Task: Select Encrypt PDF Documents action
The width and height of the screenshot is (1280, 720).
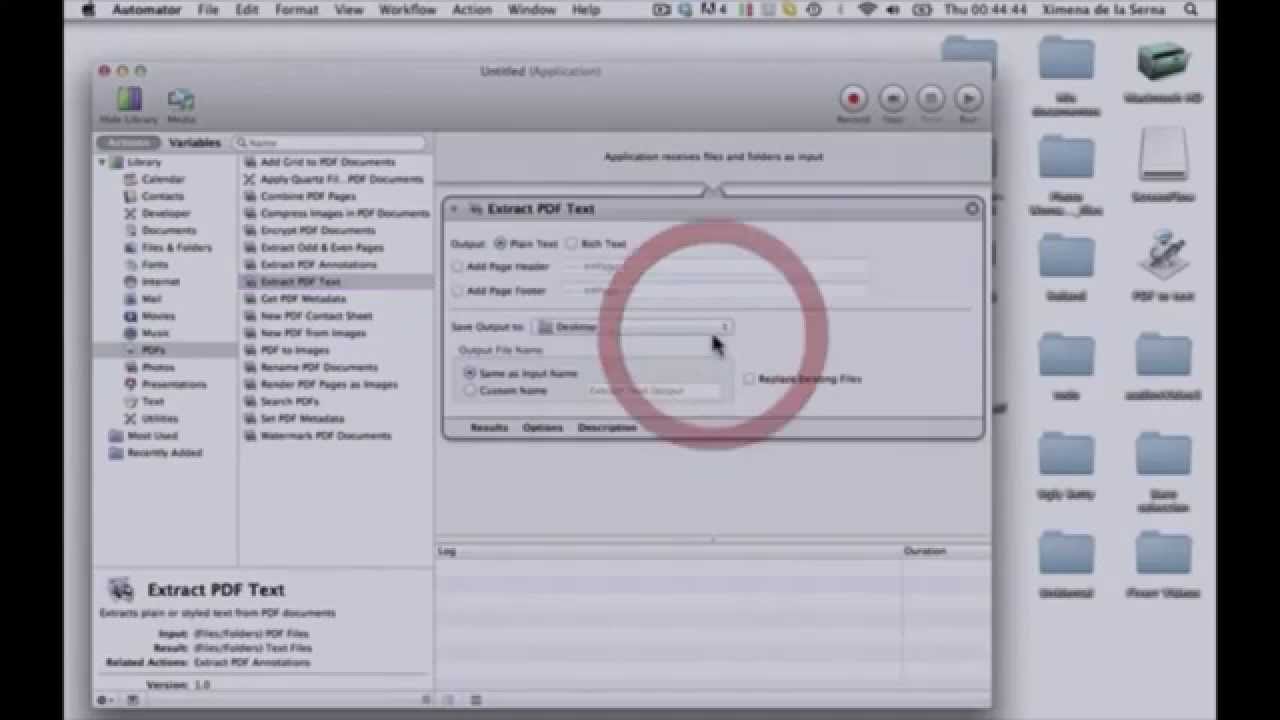Action: click(318, 230)
